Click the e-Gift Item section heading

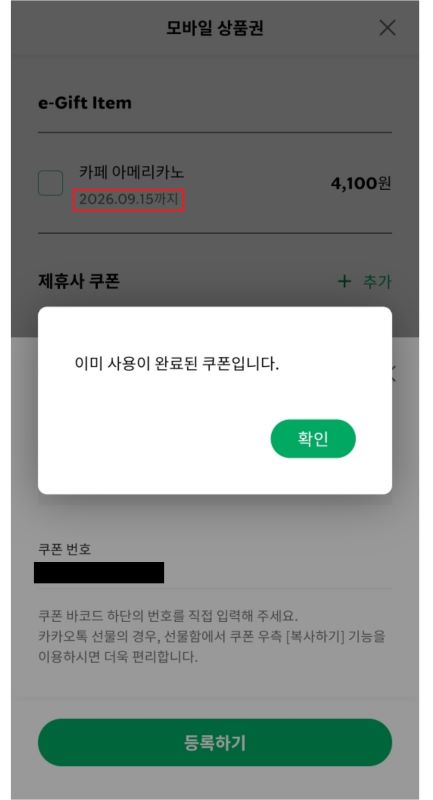click(x=85, y=103)
